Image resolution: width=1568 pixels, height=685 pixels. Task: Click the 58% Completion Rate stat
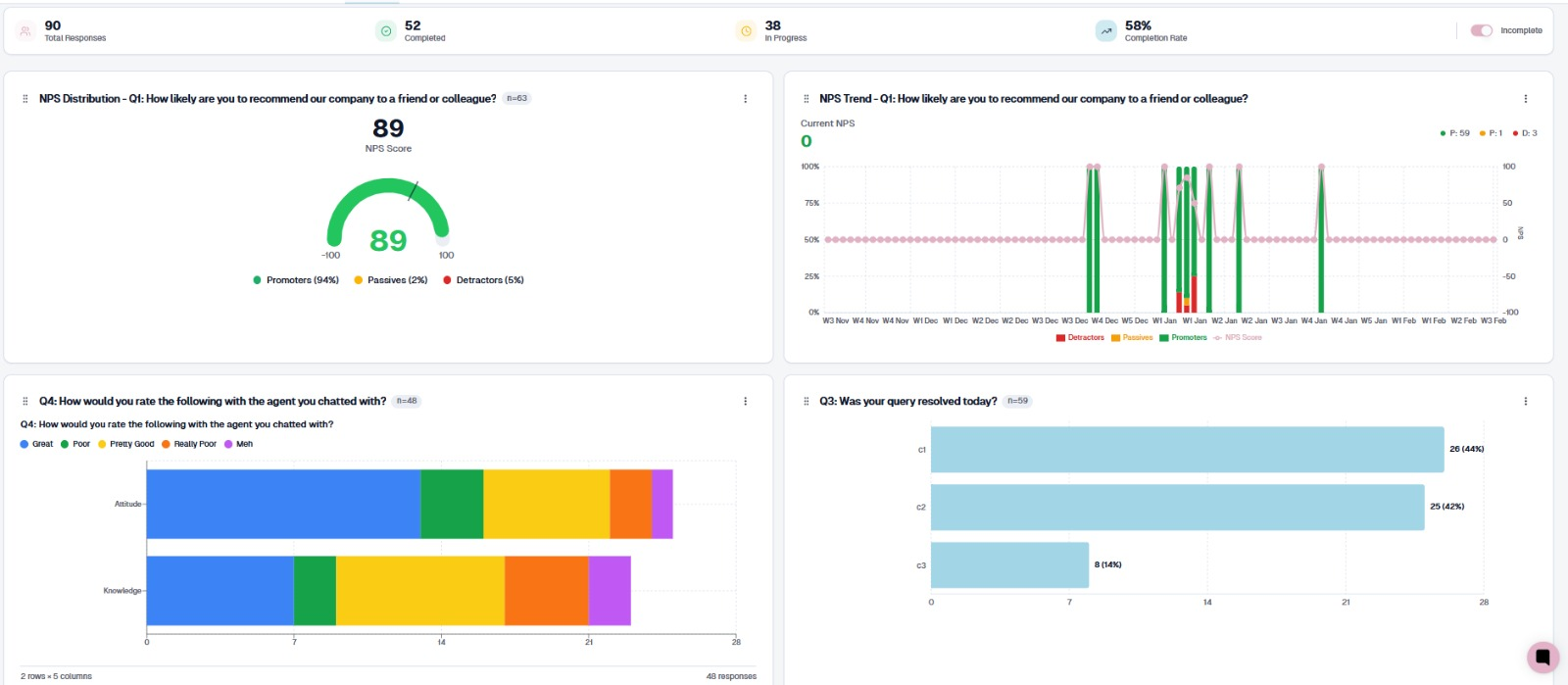1155,31
